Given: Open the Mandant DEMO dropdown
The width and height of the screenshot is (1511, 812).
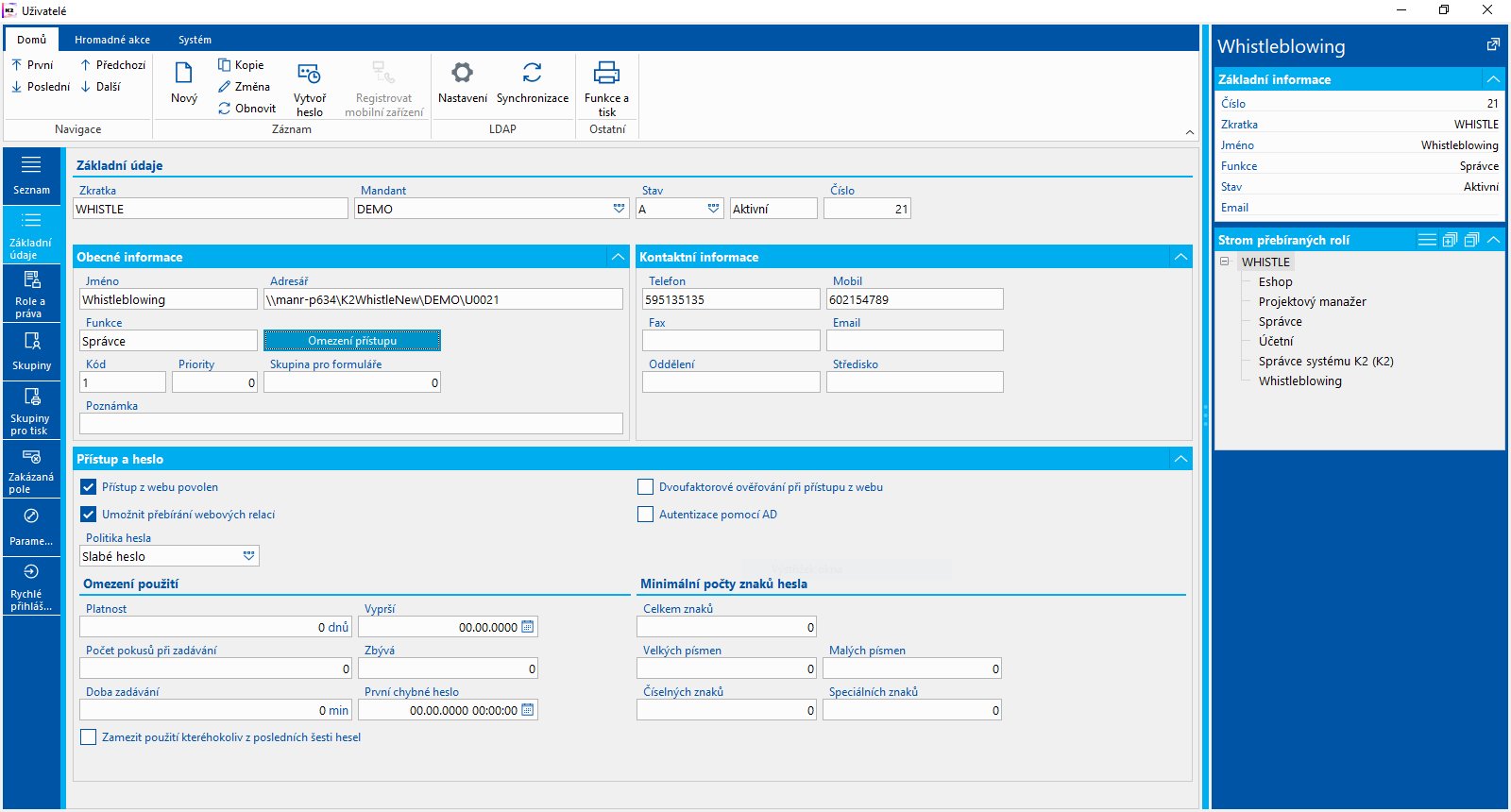Looking at the screenshot, I should tap(619, 209).
